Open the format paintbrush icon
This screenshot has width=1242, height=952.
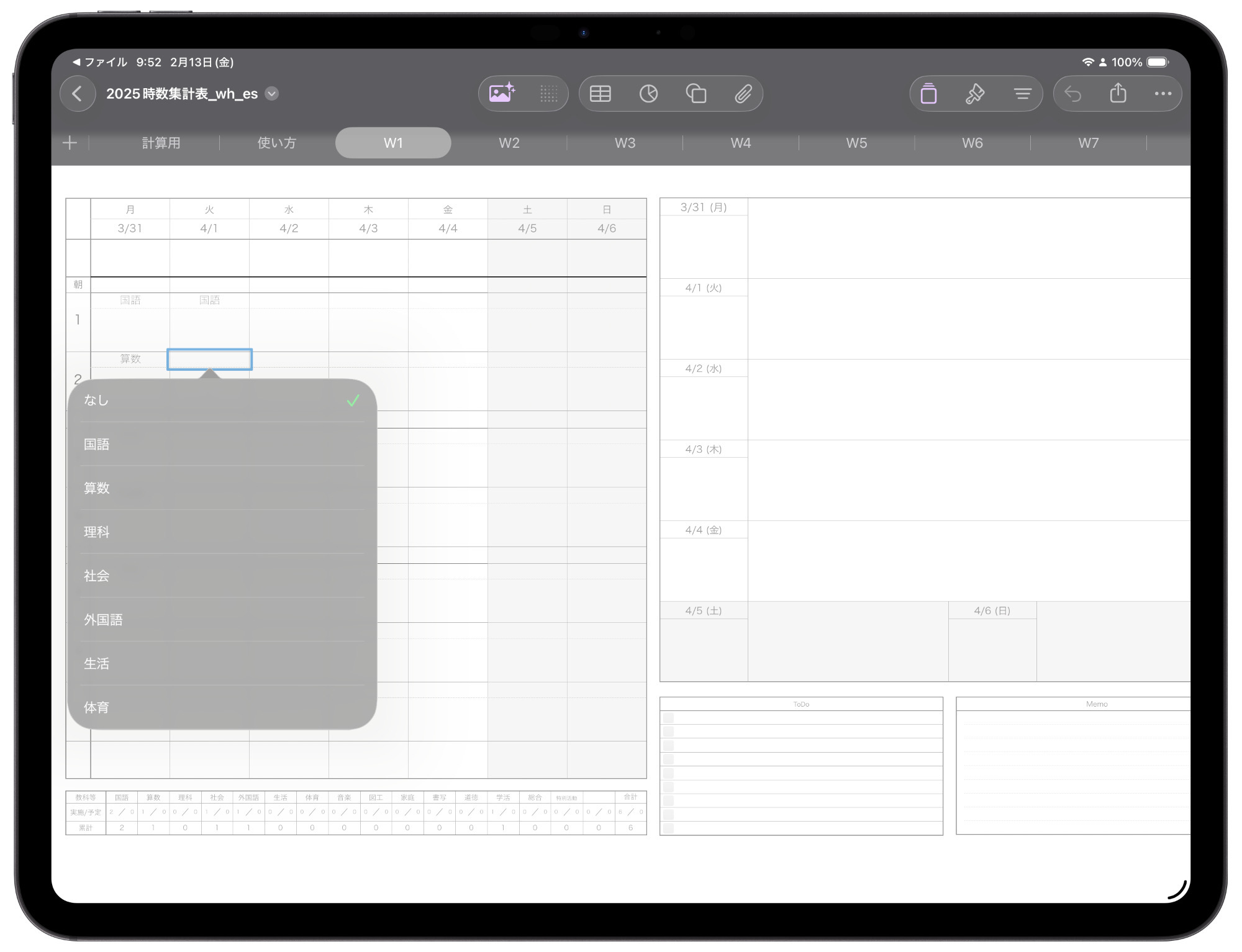coord(975,94)
